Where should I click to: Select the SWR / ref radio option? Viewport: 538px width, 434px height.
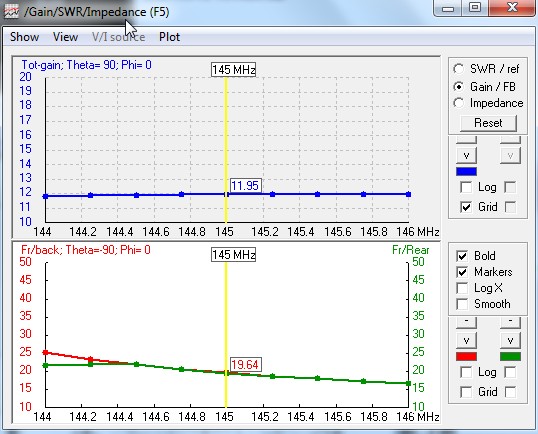tap(459, 69)
